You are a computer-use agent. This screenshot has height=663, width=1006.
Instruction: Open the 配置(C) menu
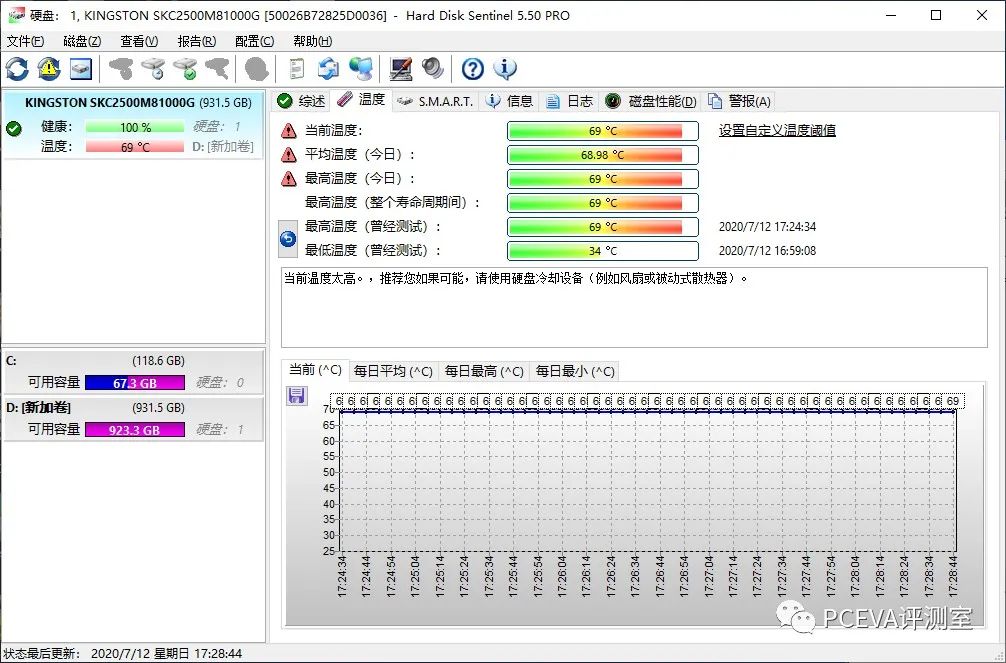[255, 41]
